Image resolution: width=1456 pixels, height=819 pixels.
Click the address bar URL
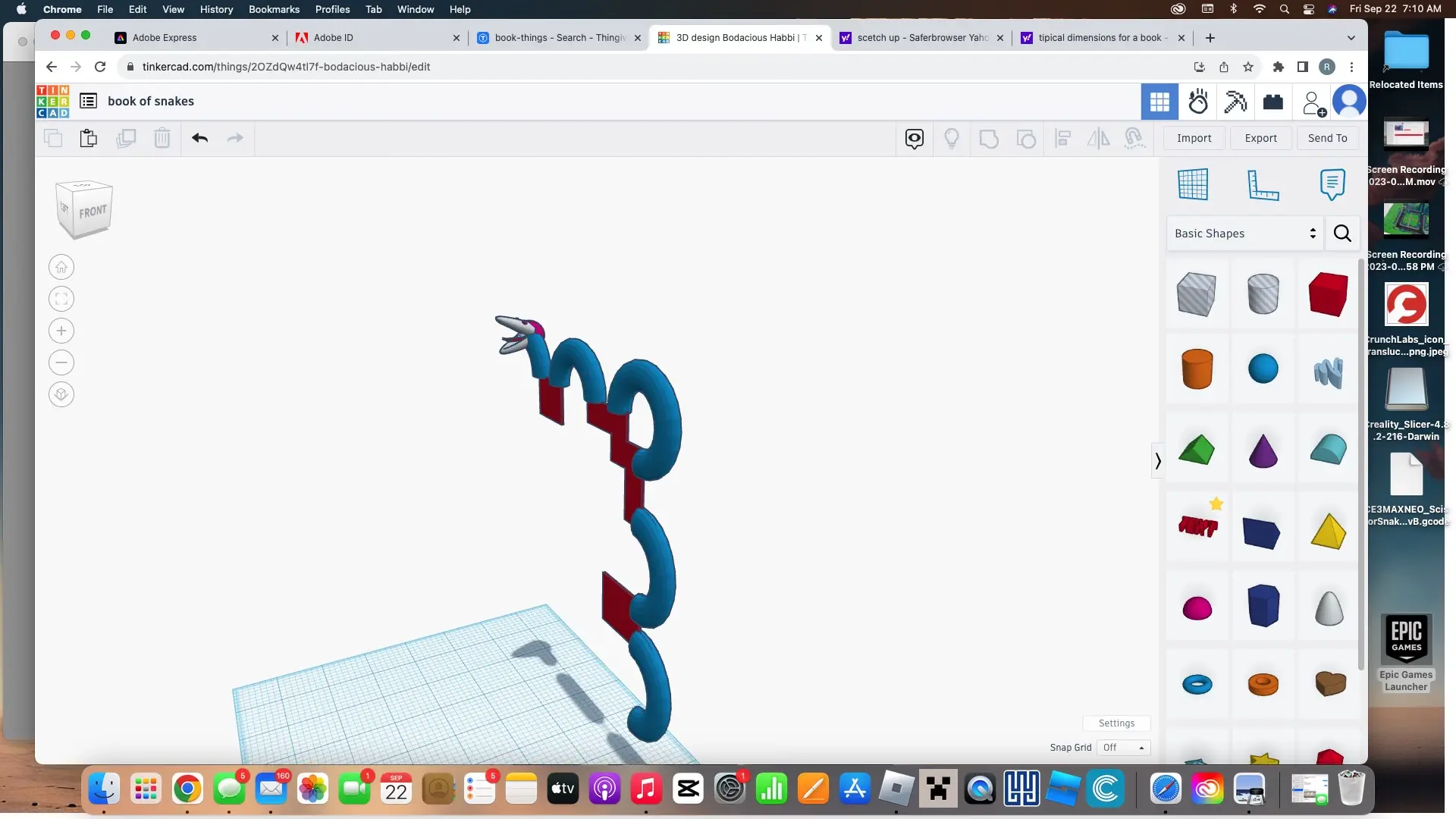(286, 67)
